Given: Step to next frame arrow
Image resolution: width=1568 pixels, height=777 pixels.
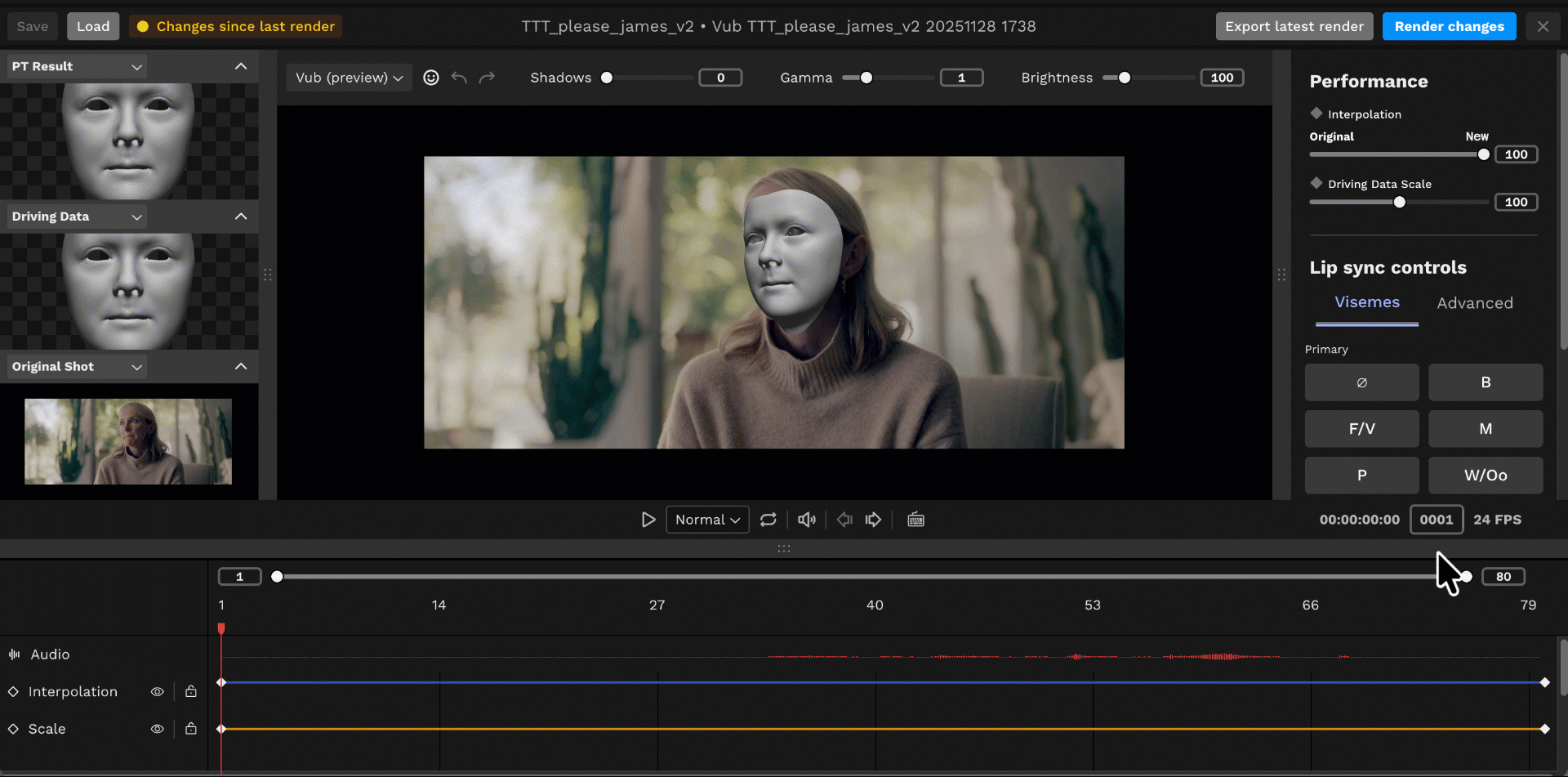Looking at the screenshot, I should point(873,520).
